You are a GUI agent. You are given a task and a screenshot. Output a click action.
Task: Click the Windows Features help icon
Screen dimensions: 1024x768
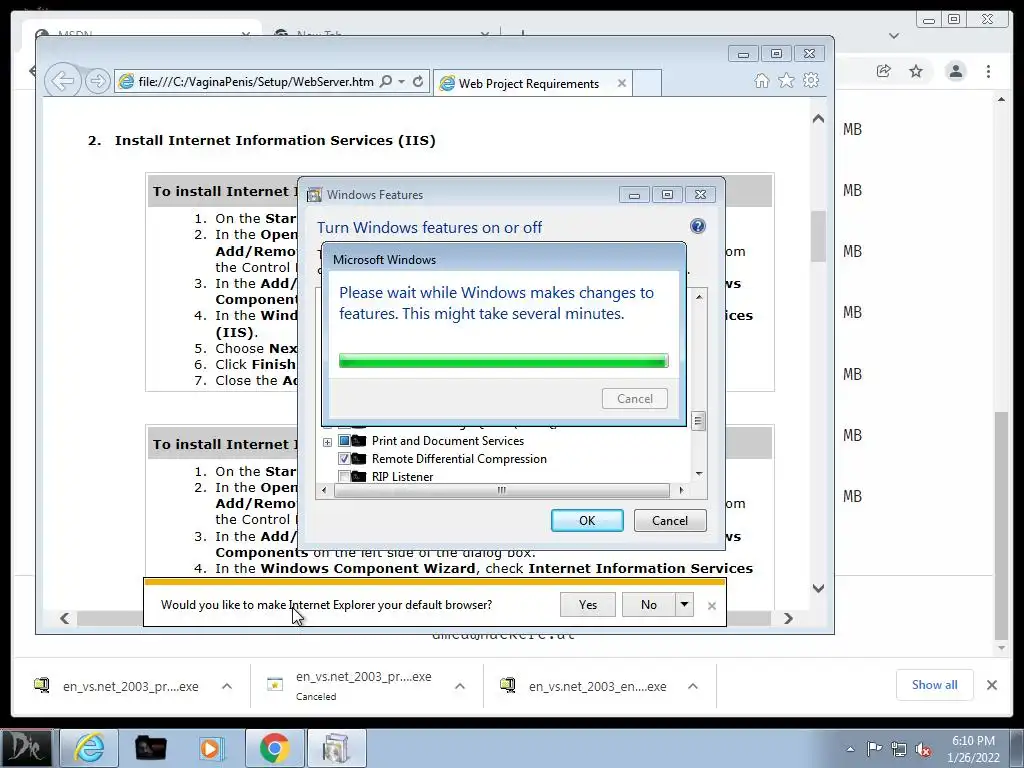tap(697, 226)
